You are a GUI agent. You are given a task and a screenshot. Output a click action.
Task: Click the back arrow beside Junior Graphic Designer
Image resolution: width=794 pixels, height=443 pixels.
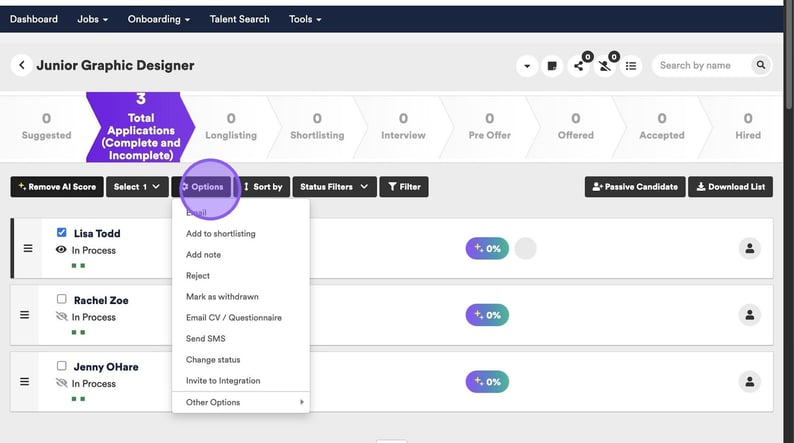[x=21, y=66]
